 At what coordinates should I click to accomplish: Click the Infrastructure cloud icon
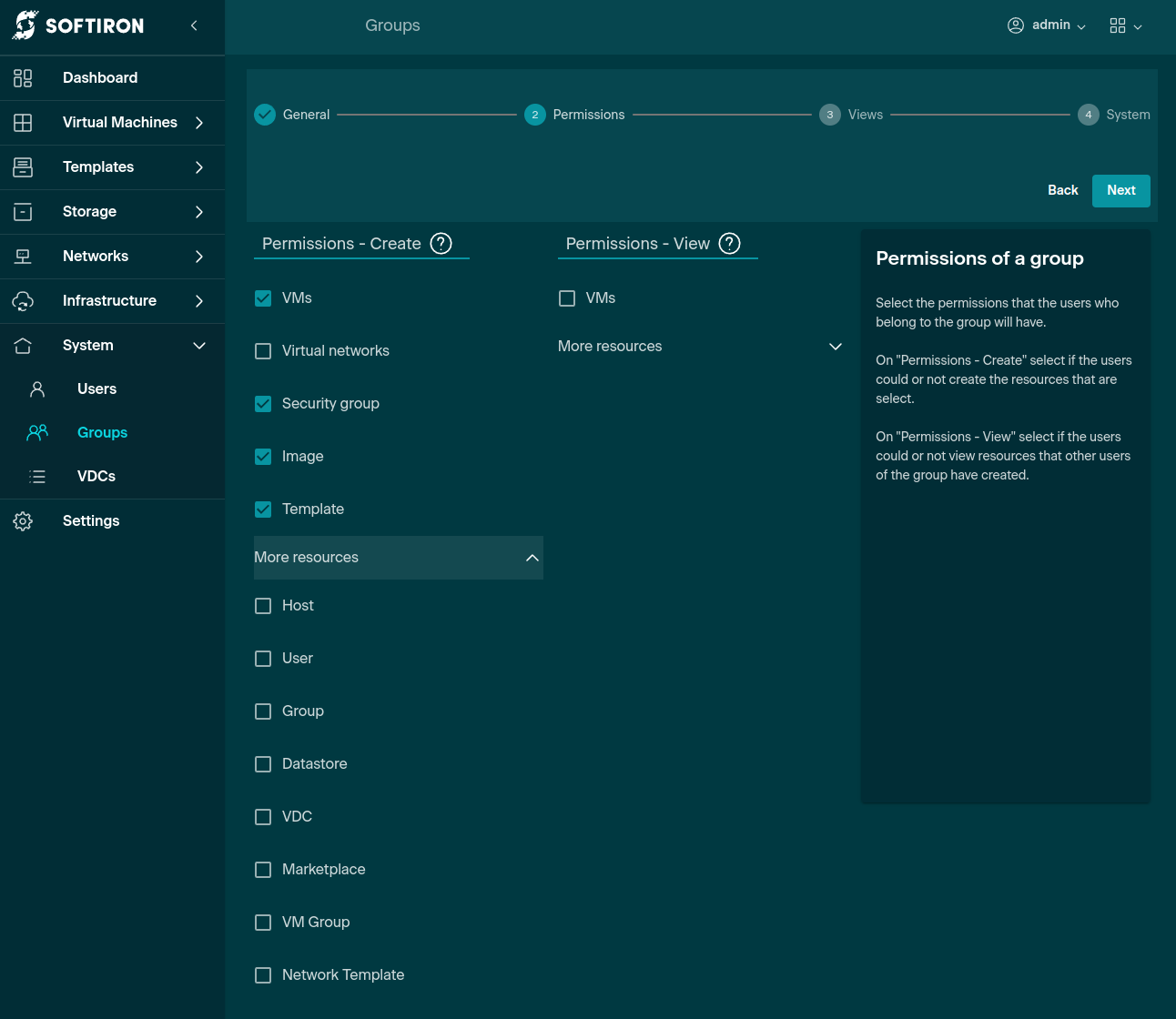[x=23, y=301]
